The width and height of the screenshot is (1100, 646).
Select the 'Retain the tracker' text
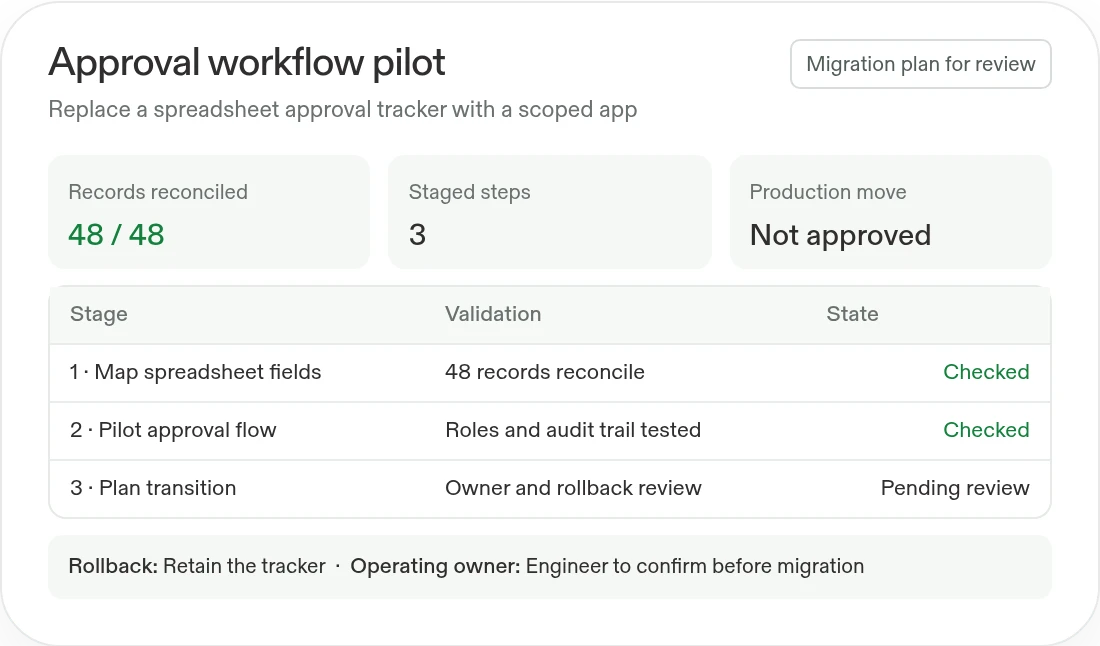pyautogui.click(x=244, y=566)
